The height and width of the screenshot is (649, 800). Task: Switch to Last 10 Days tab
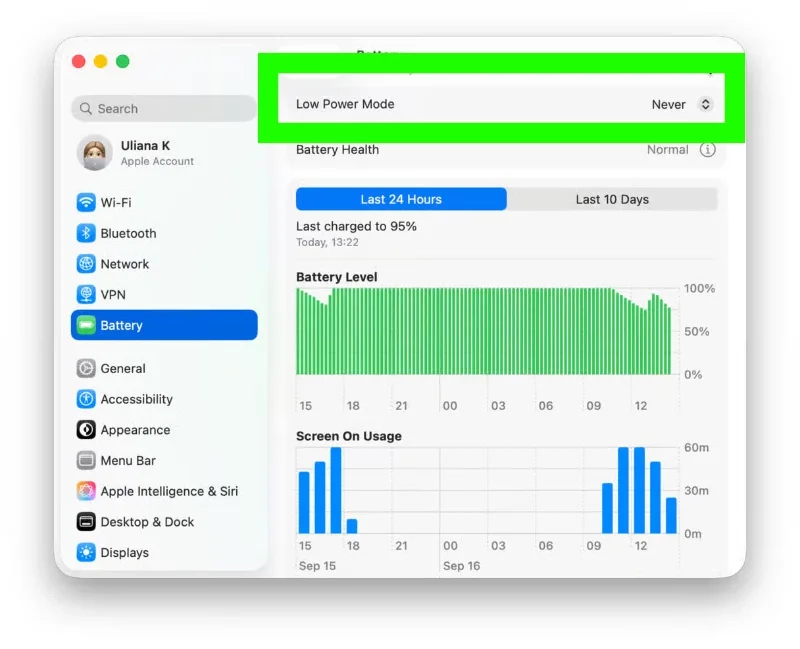click(612, 199)
